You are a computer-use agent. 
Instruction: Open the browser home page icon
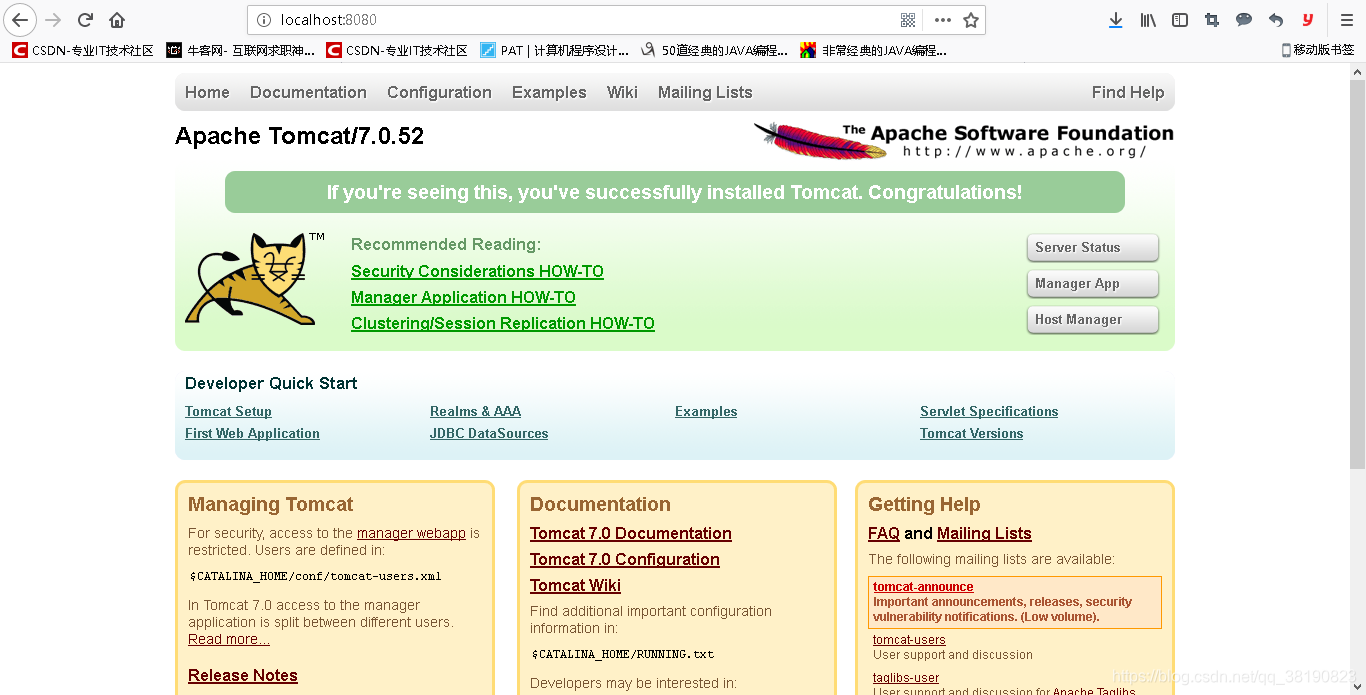pos(117,20)
